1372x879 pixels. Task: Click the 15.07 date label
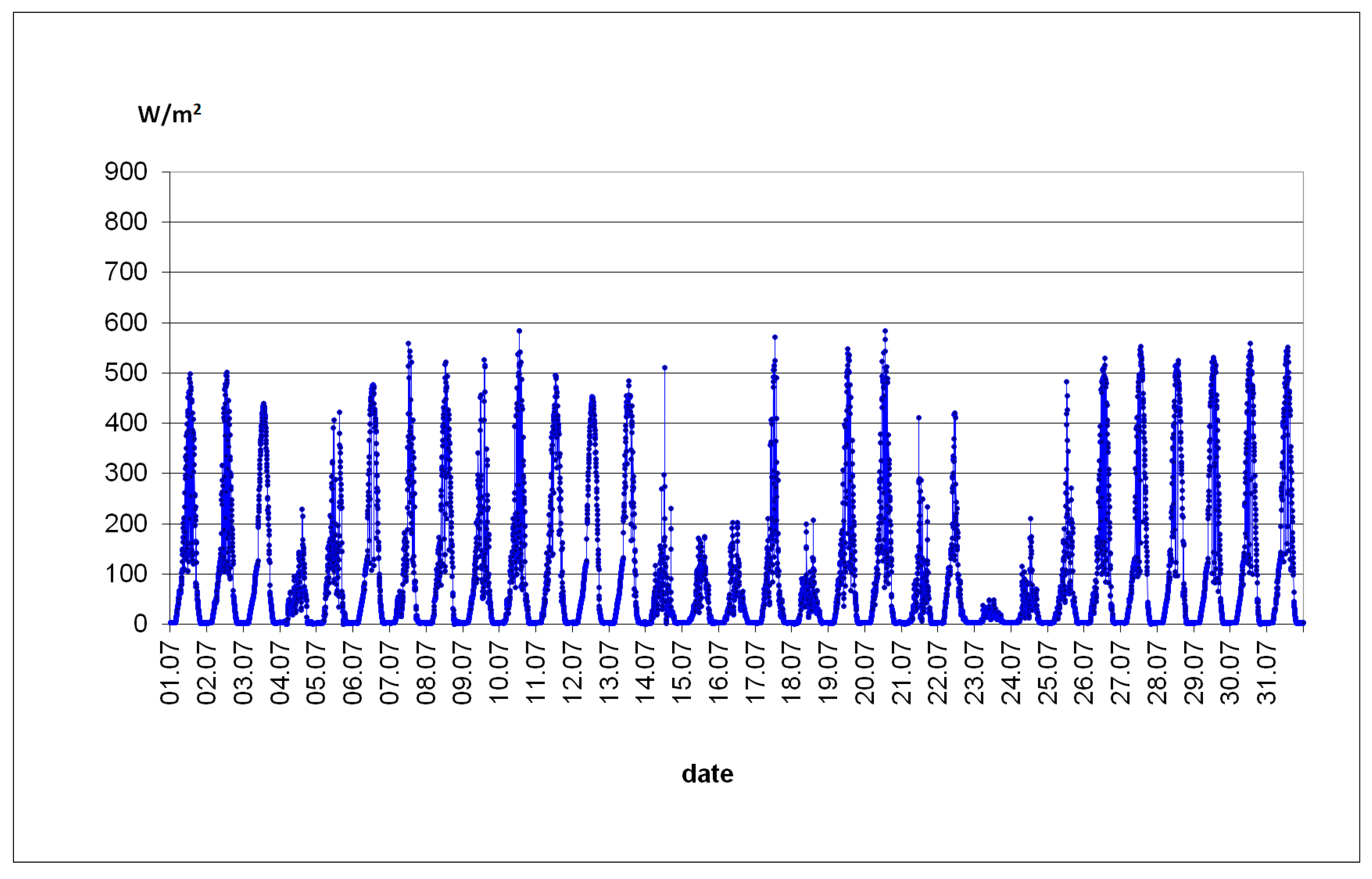(x=682, y=672)
